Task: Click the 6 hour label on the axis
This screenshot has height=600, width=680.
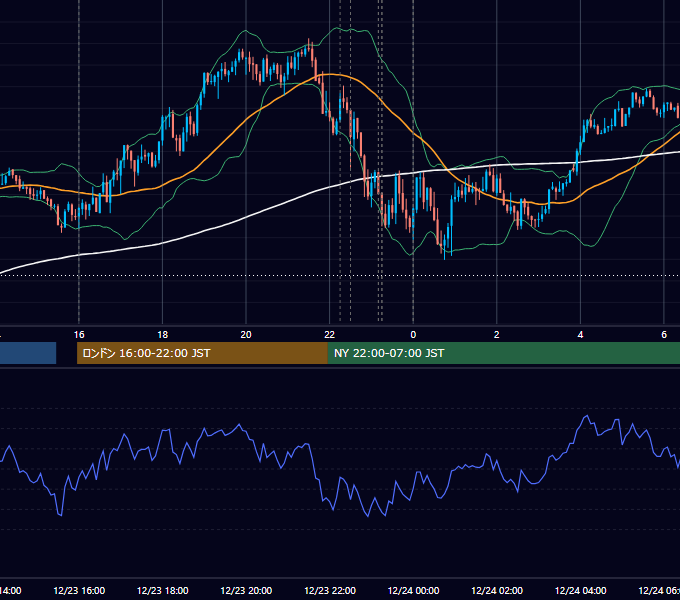Action: [x=664, y=334]
